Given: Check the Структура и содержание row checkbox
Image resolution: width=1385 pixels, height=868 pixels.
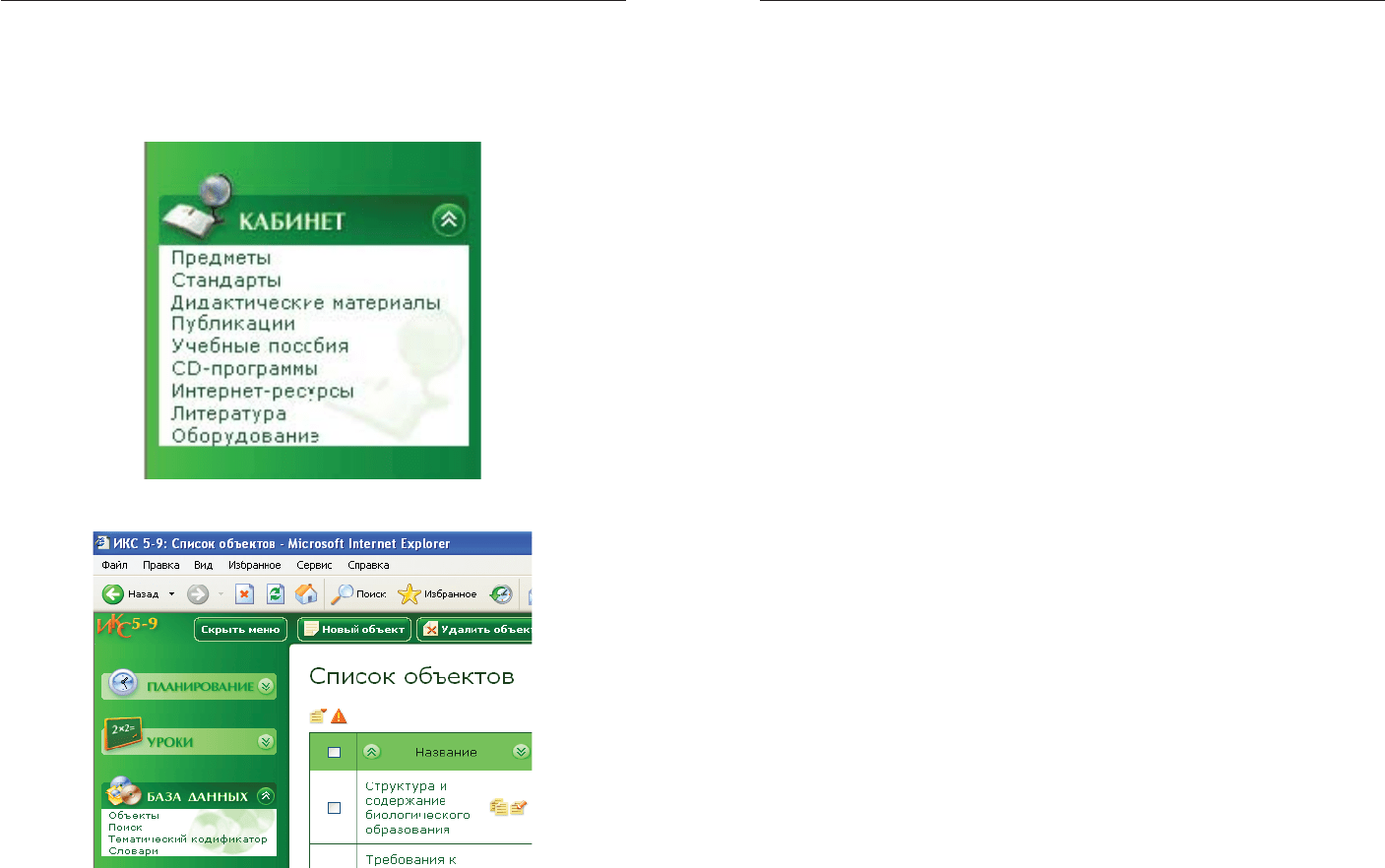Looking at the screenshot, I should pos(334,807).
